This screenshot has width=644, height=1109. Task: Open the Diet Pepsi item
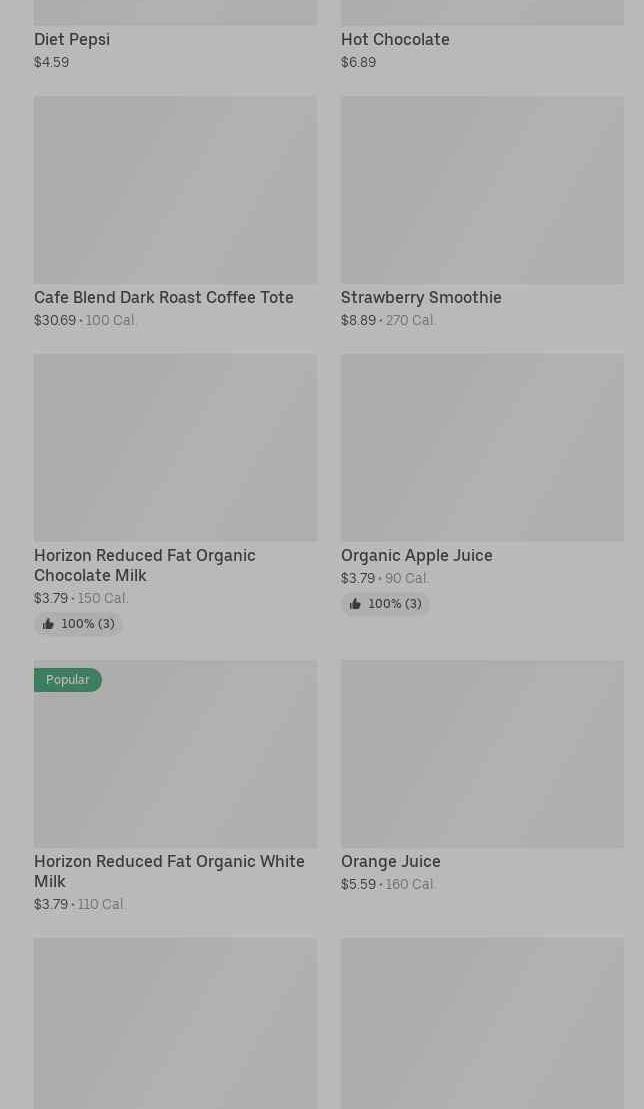pyautogui.click(x=72, y=39)
